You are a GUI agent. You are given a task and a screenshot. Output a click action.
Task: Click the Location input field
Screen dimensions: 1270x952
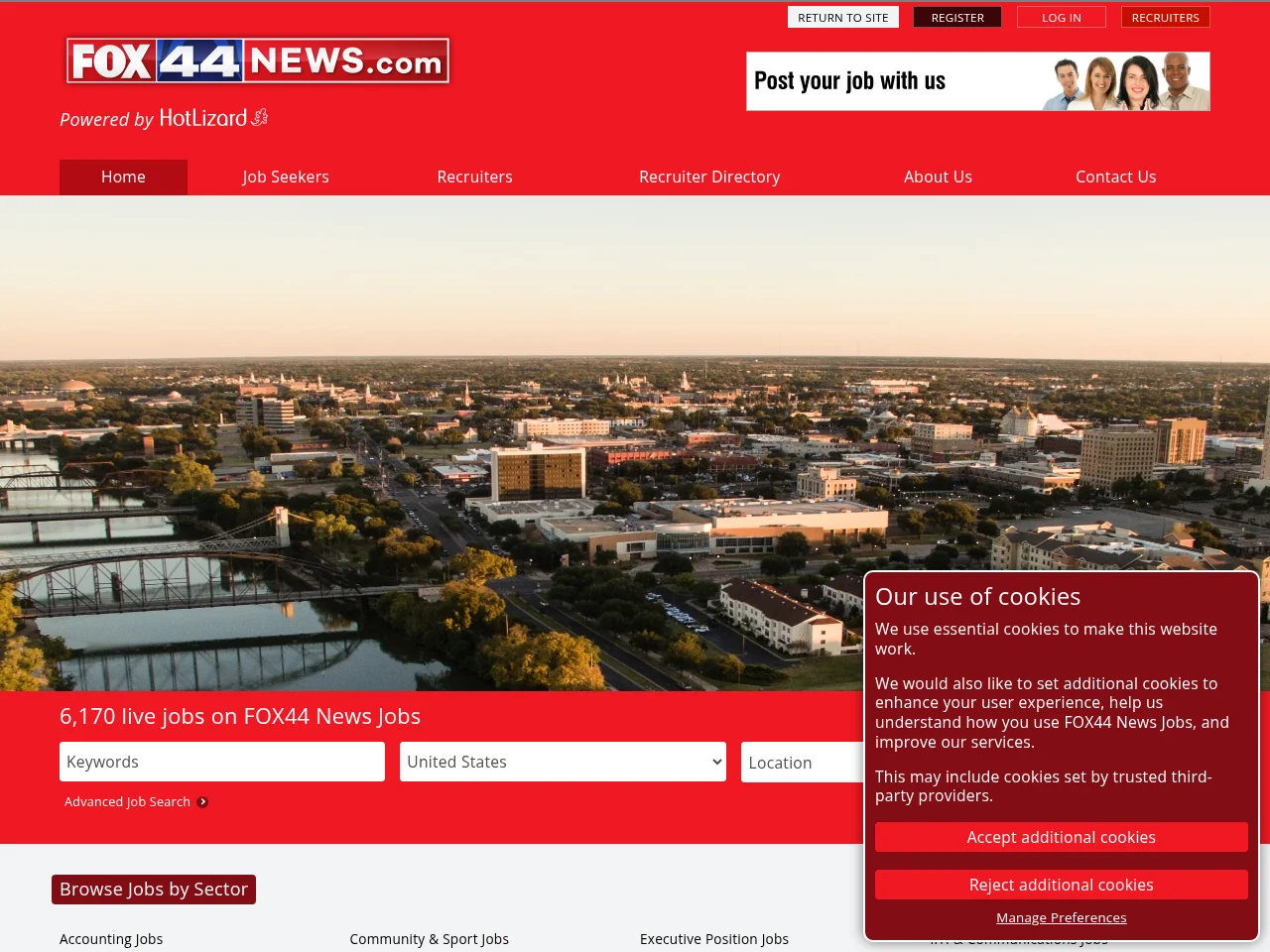tap(803, 762)
